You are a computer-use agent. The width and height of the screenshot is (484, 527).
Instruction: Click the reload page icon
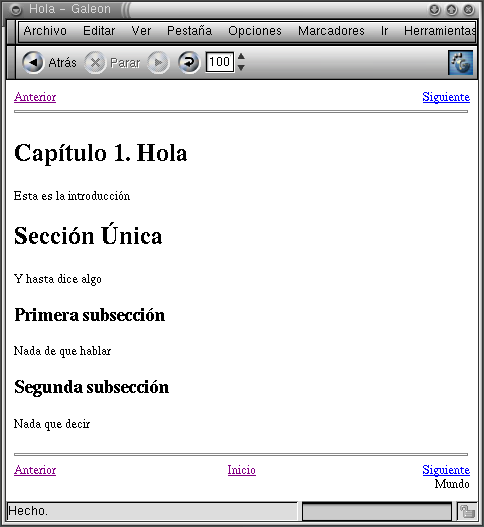click(189, 63)
